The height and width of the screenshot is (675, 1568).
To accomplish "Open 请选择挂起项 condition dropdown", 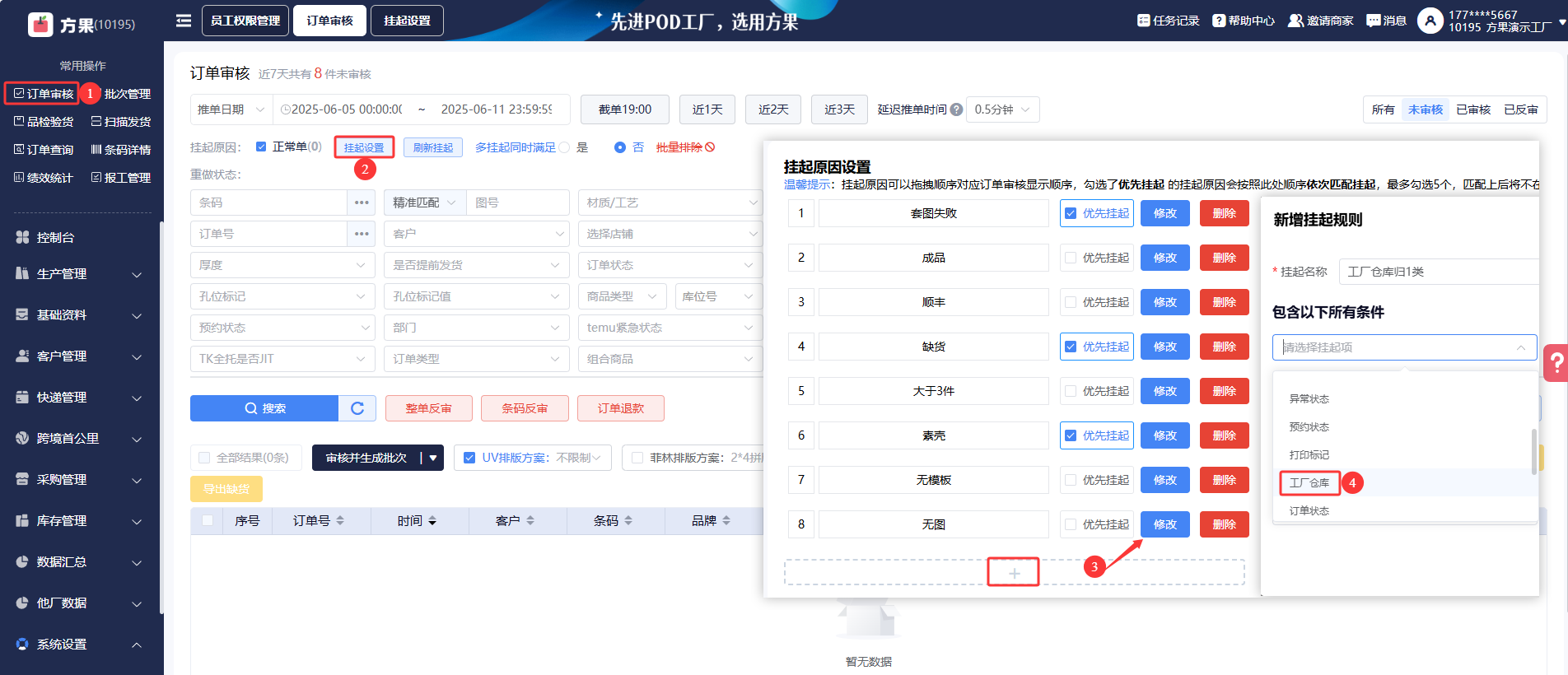I will [1404, 347].
